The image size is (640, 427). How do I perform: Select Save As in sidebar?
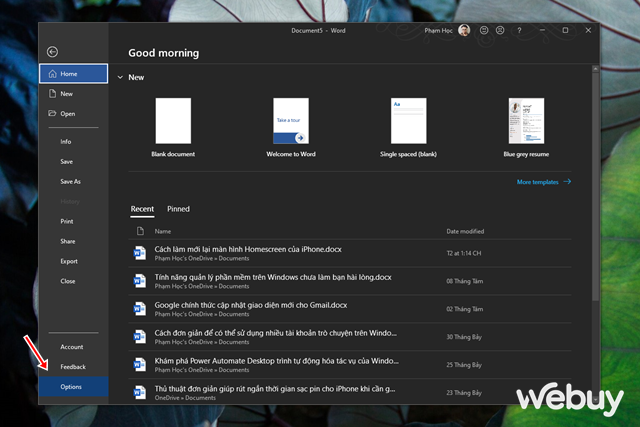(x=70, y=181)
